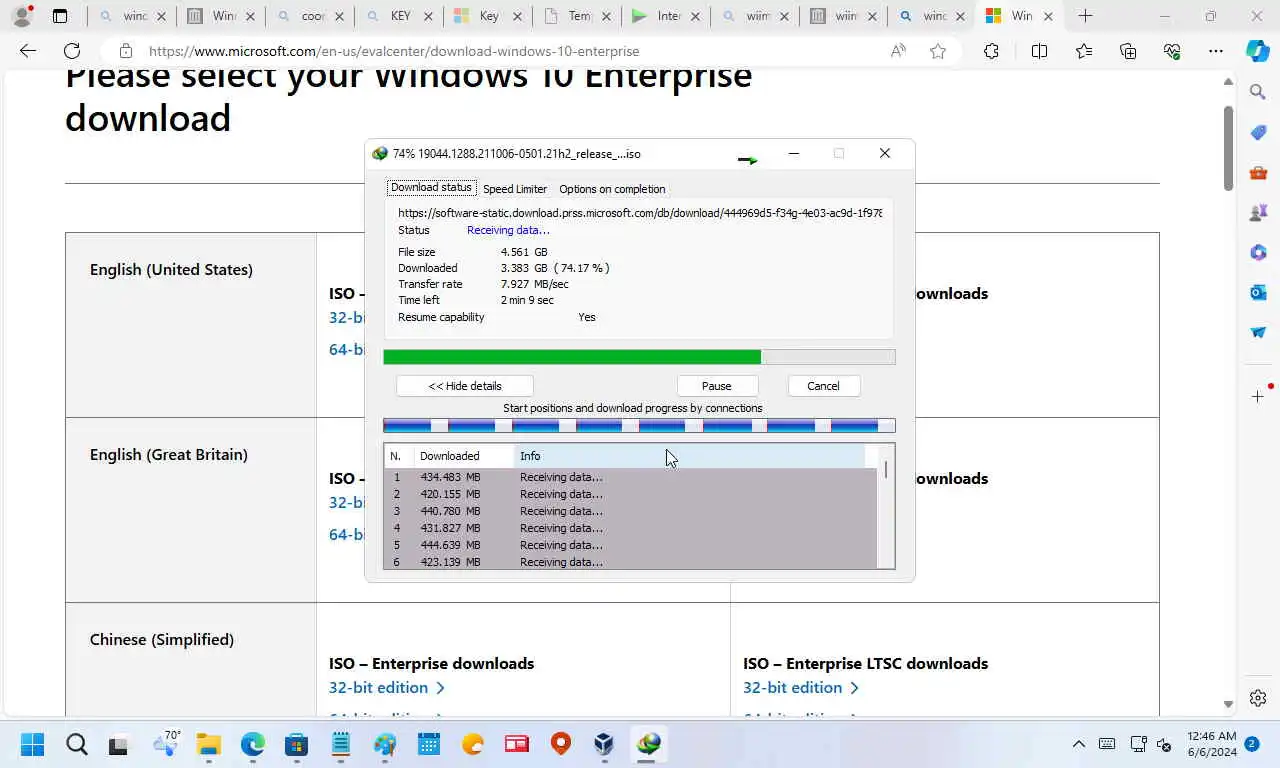Collapse the panel with Hide details button
The width and height of the screenshot is (1280, 768).
(465, 386)
